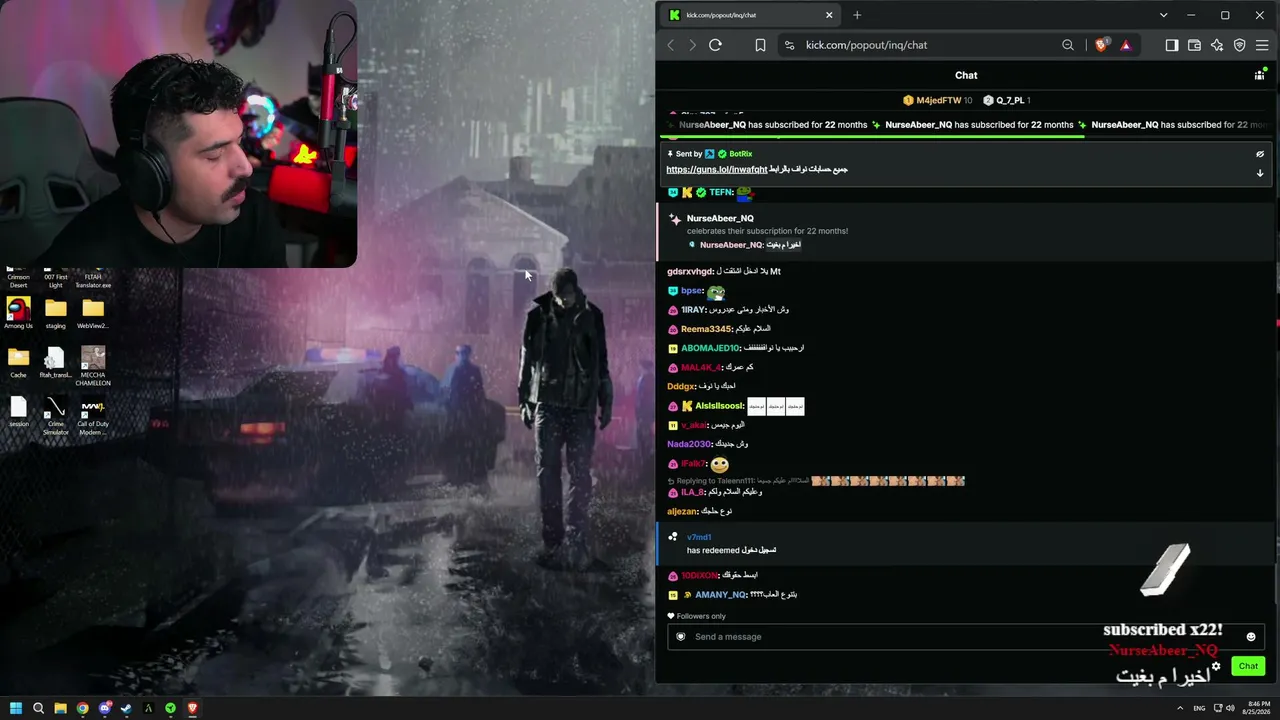Click username ABOMAJED10 in chat
The width and height of the screenshot is (1280, 720).
[710, 348]
